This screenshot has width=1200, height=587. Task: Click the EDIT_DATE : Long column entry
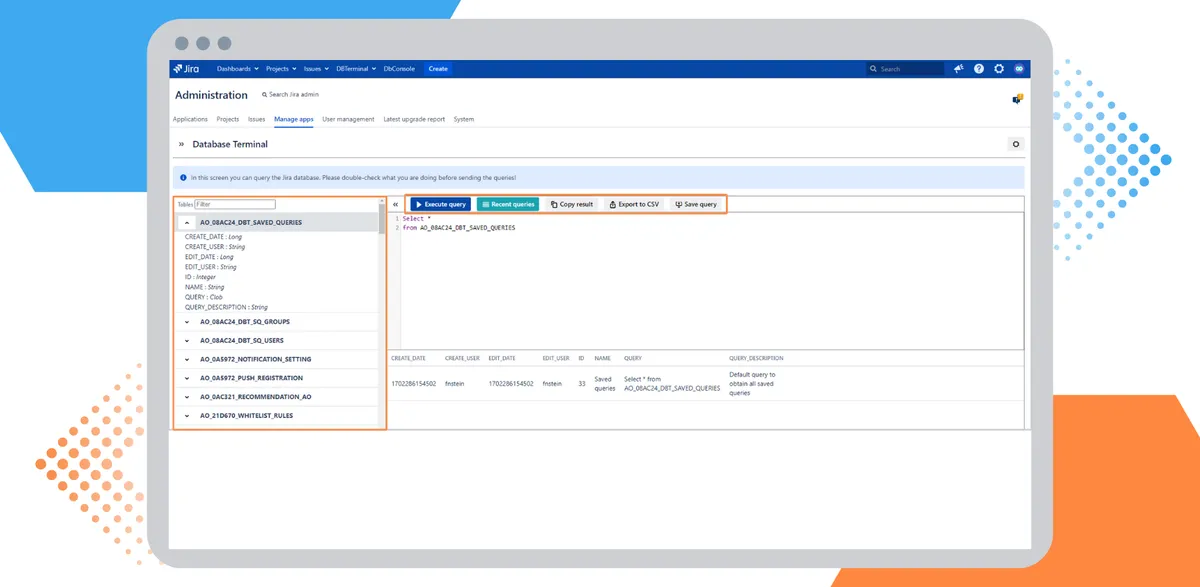click(209, 257)
